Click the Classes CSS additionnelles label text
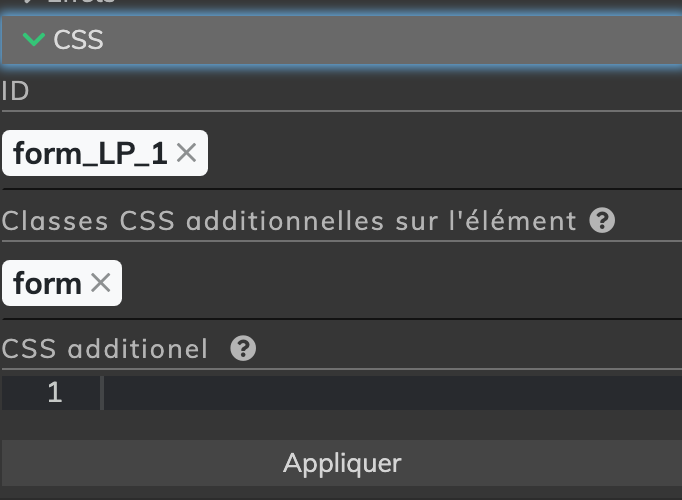This screenshot has height=500, width=682. pyautogui.click(x=289, y=220)
